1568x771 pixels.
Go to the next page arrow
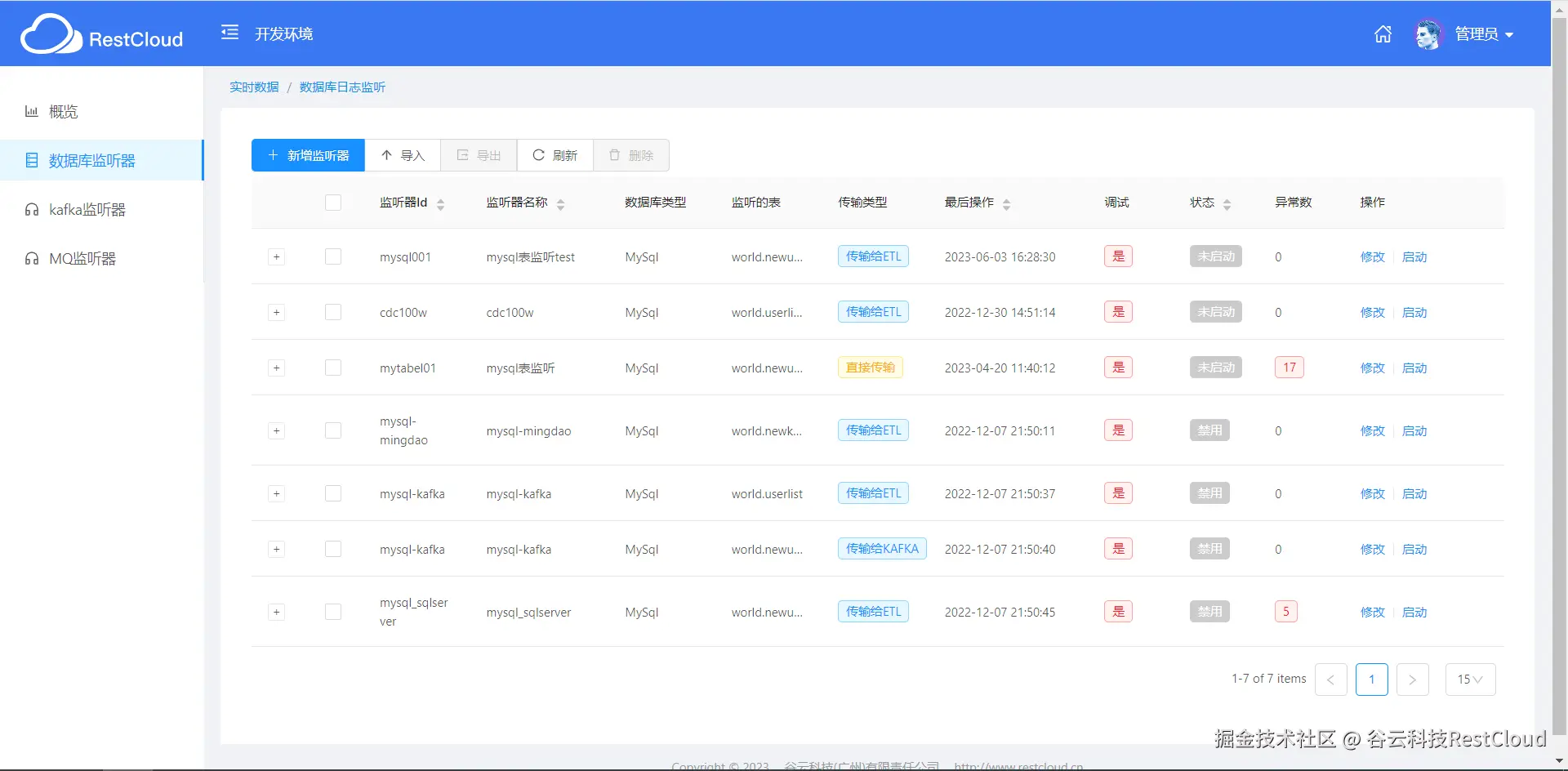(1413, 680)
